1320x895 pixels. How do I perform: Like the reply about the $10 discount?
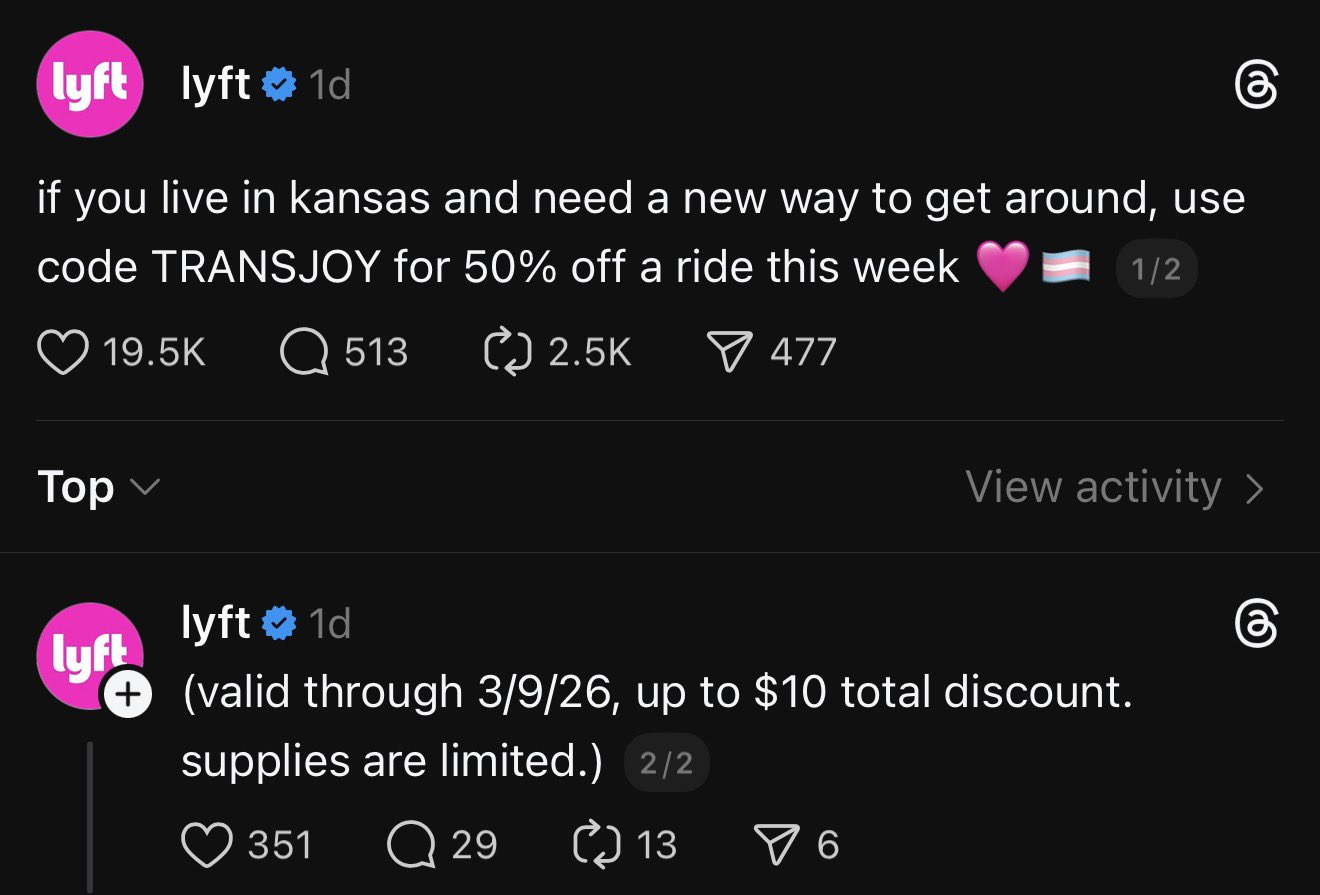click(x=212, y=843)
